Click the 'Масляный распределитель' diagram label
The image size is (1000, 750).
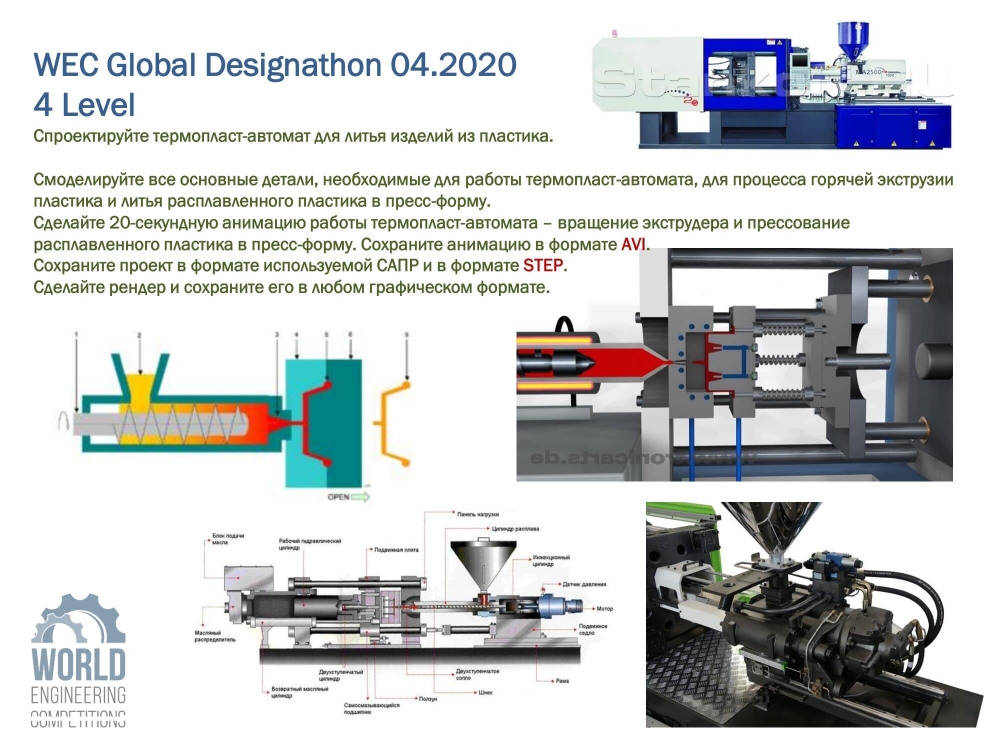[215, 636]
